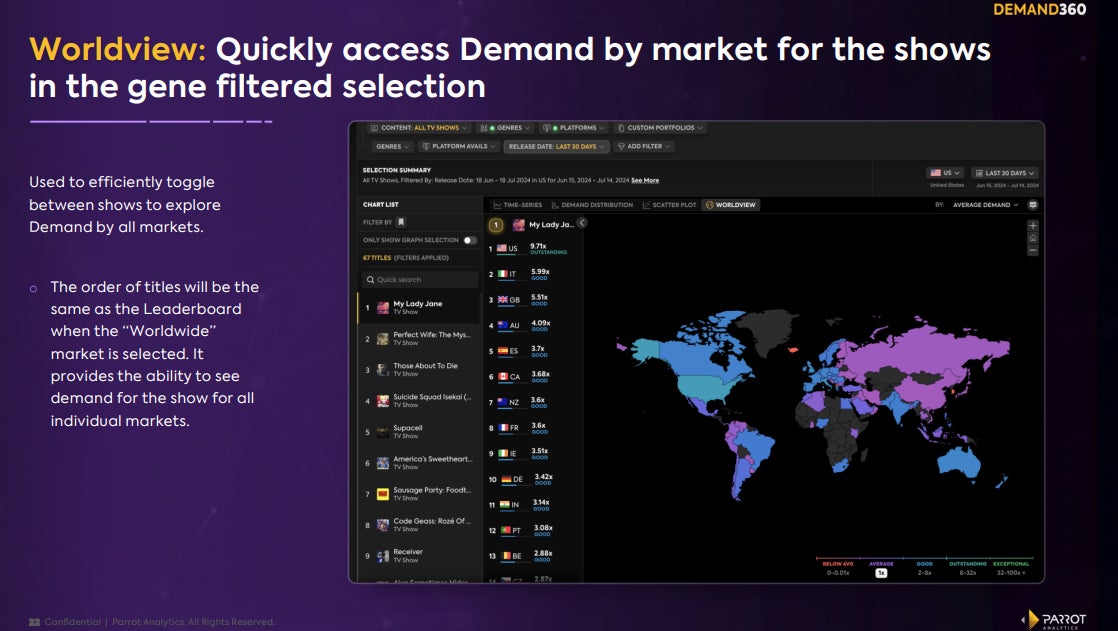Screen dimensions: 1118x631
Task: Click the IT market row 5.99x
Action: (x=531, y=275)
